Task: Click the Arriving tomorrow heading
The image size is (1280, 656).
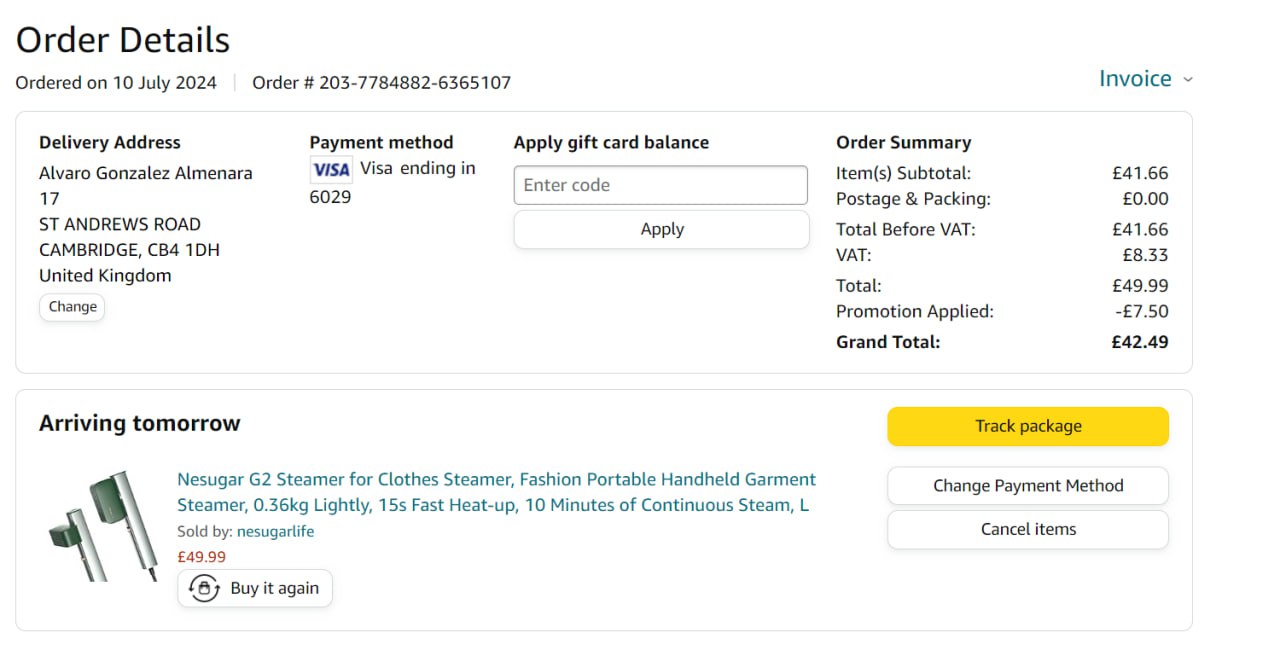Action: pos(140,423)
